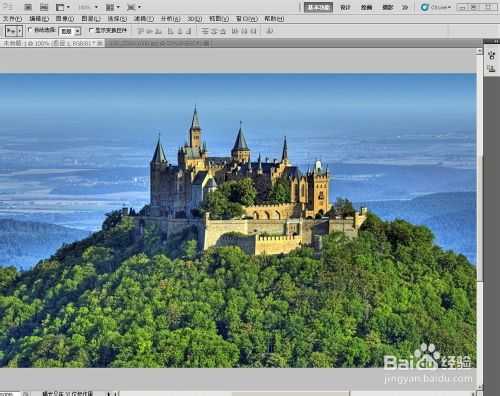Image resolution: width=500 pixels, height=396 pixels.
Task: Open the CS Live panel button
Action: click(x=435, y=7)
